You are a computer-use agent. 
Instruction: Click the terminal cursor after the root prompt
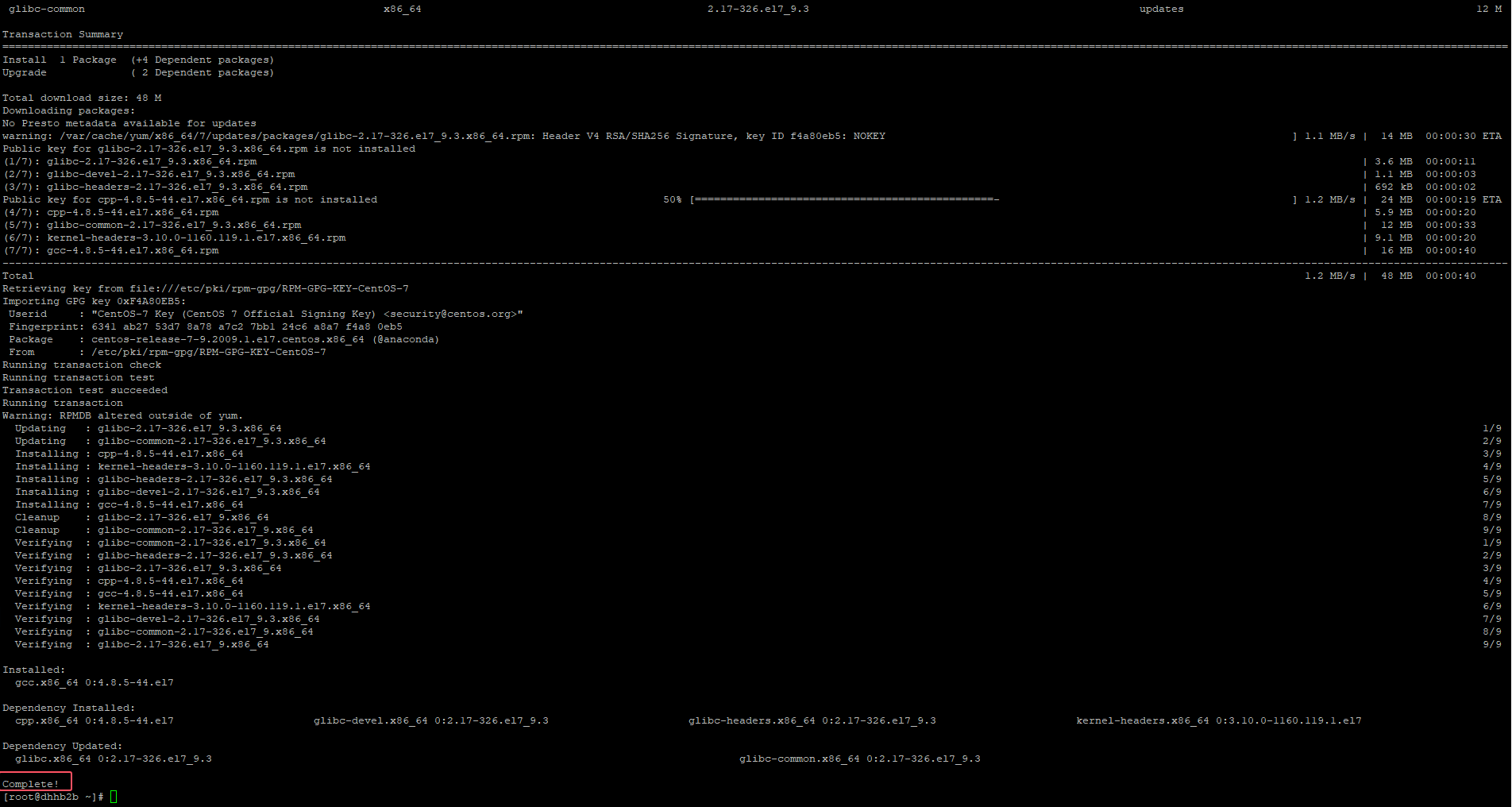pyautogui.click(x=114, y=797)
